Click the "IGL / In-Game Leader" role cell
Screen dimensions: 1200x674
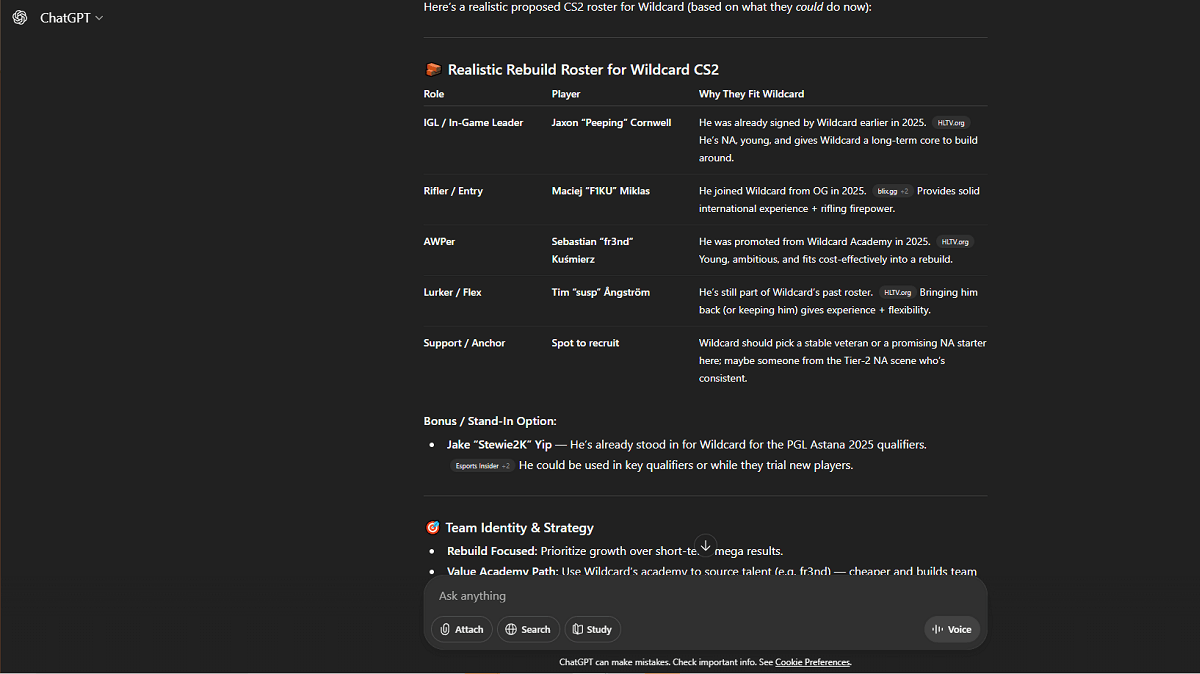click(473, 123)
